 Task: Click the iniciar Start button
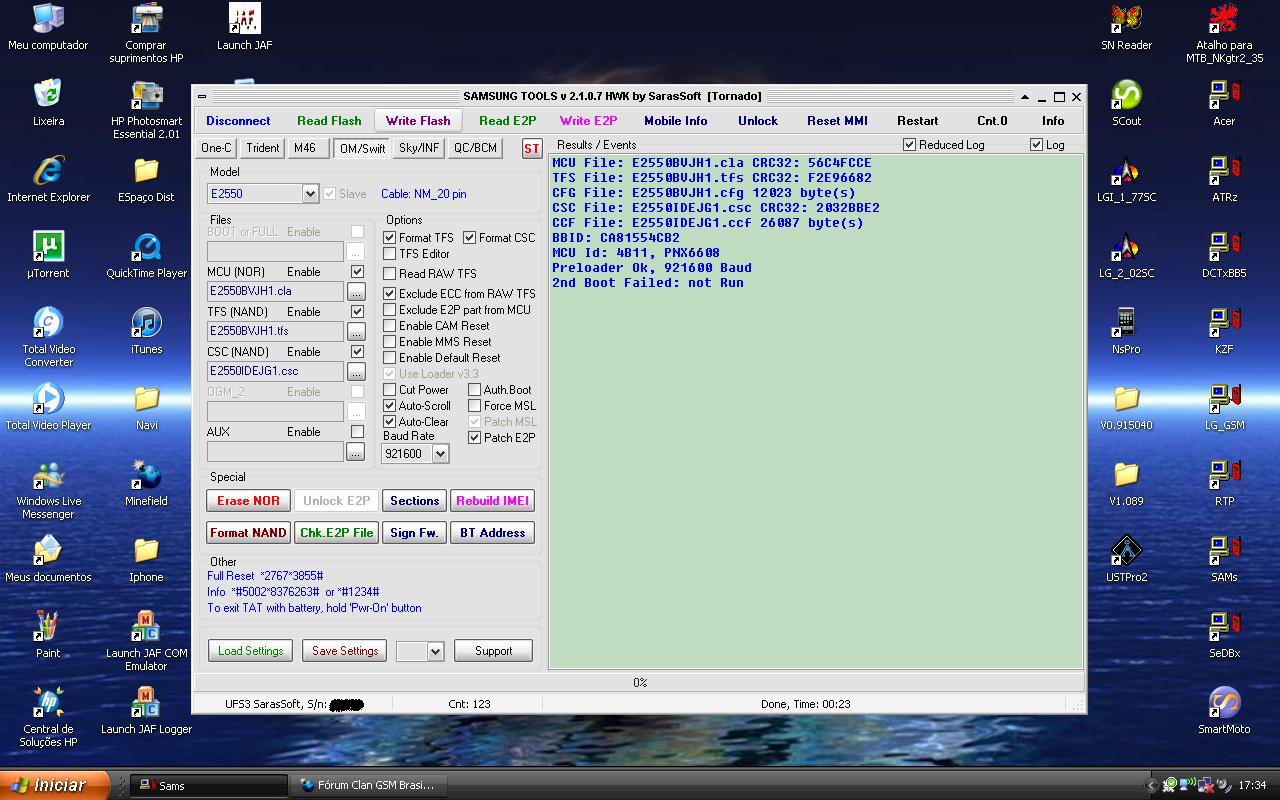tap(54, 785)
